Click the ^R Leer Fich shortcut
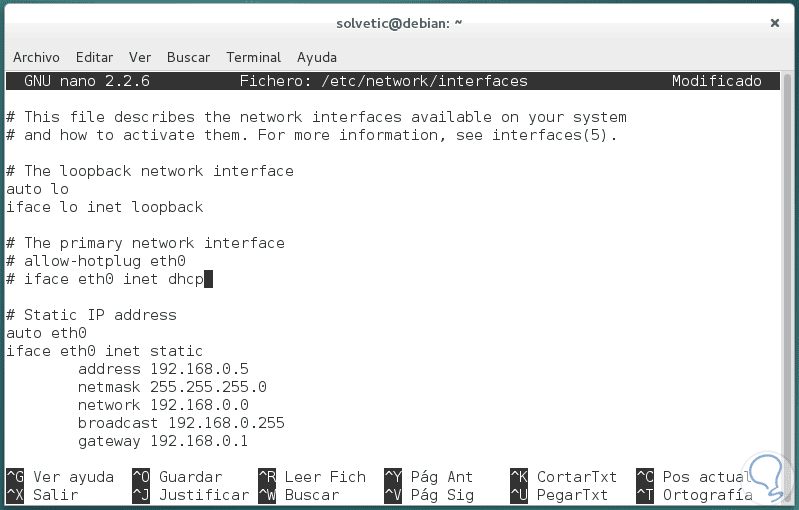Image resolution: width=799 pixels, height=510 pixels. point(312,477)
